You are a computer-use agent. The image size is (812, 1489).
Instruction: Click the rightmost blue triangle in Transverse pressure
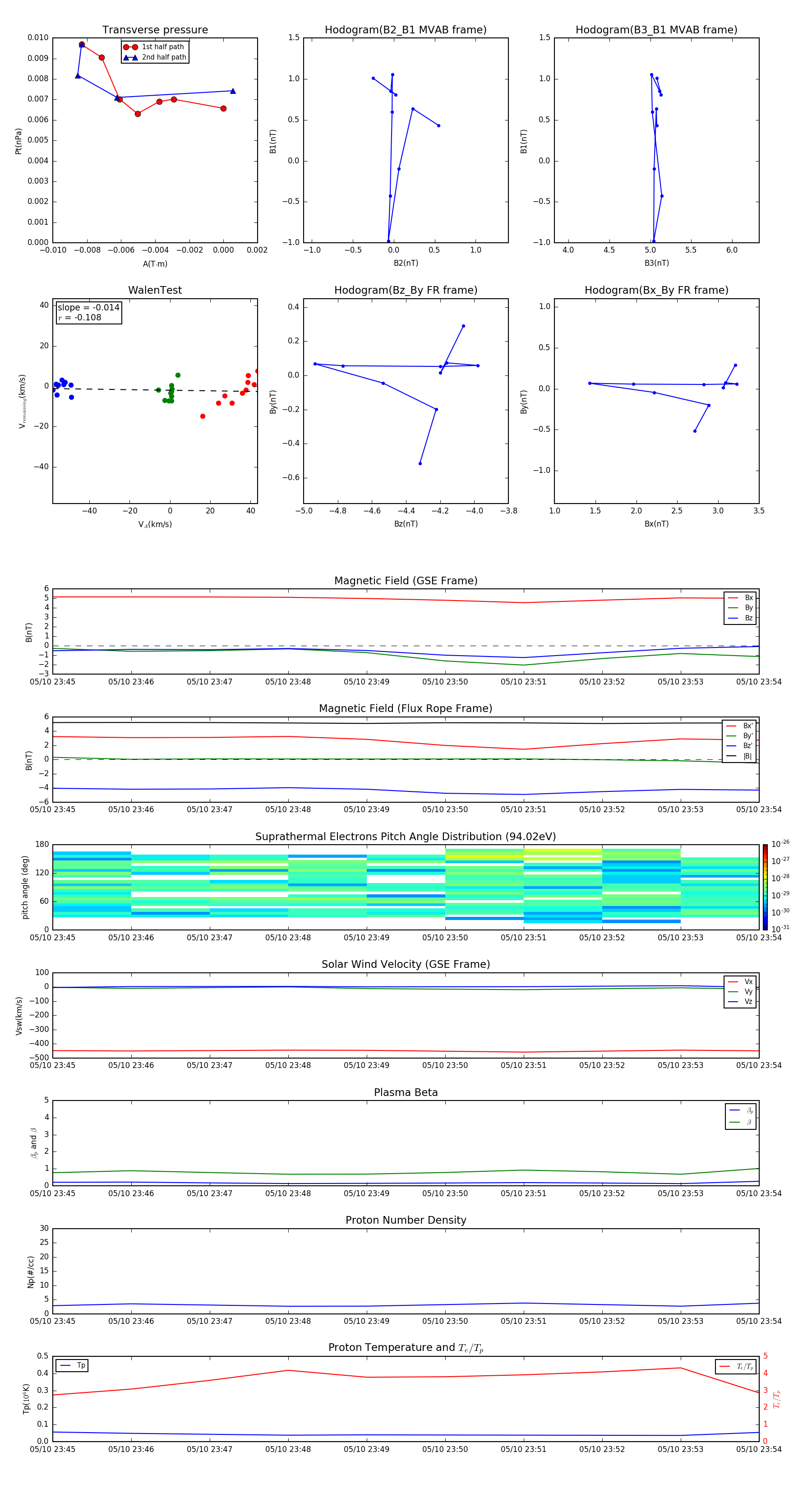pyautogui.click(x=233, y=91)
